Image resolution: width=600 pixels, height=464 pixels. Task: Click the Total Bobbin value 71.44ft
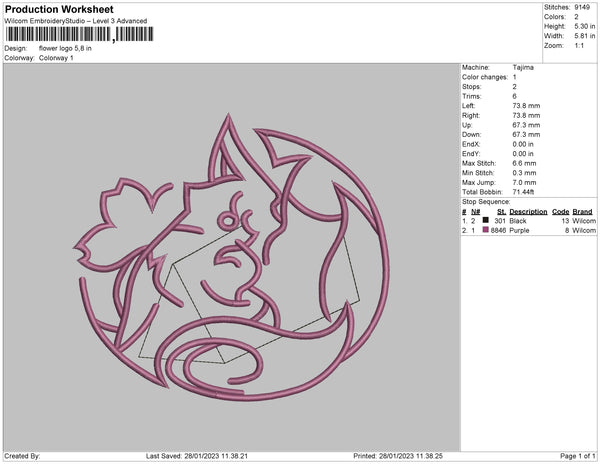(523, 192)
